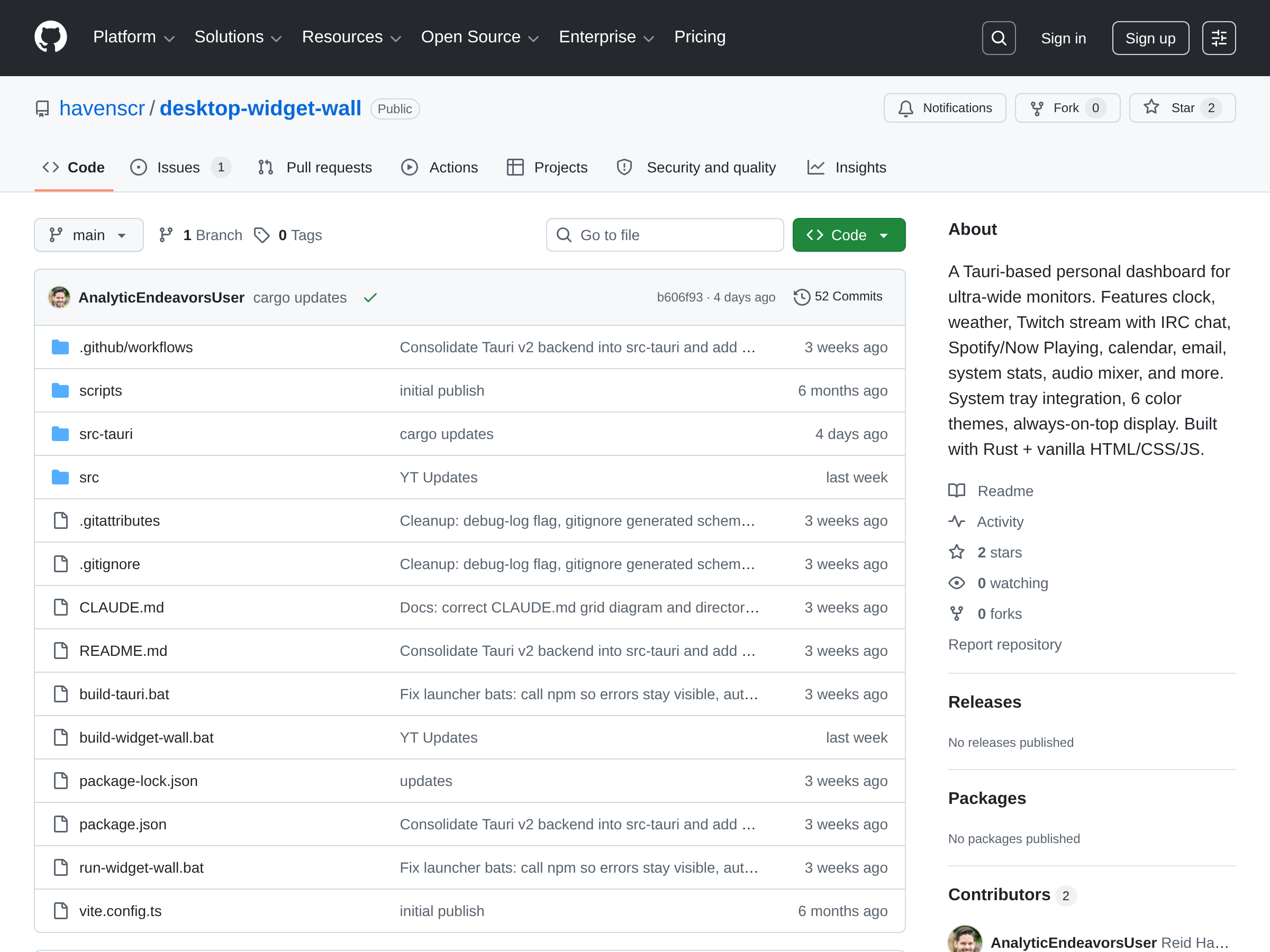Open the desktop-widget-wall repository link
The width and height of the screenshot is (1270, 952).
click(260, 108)
